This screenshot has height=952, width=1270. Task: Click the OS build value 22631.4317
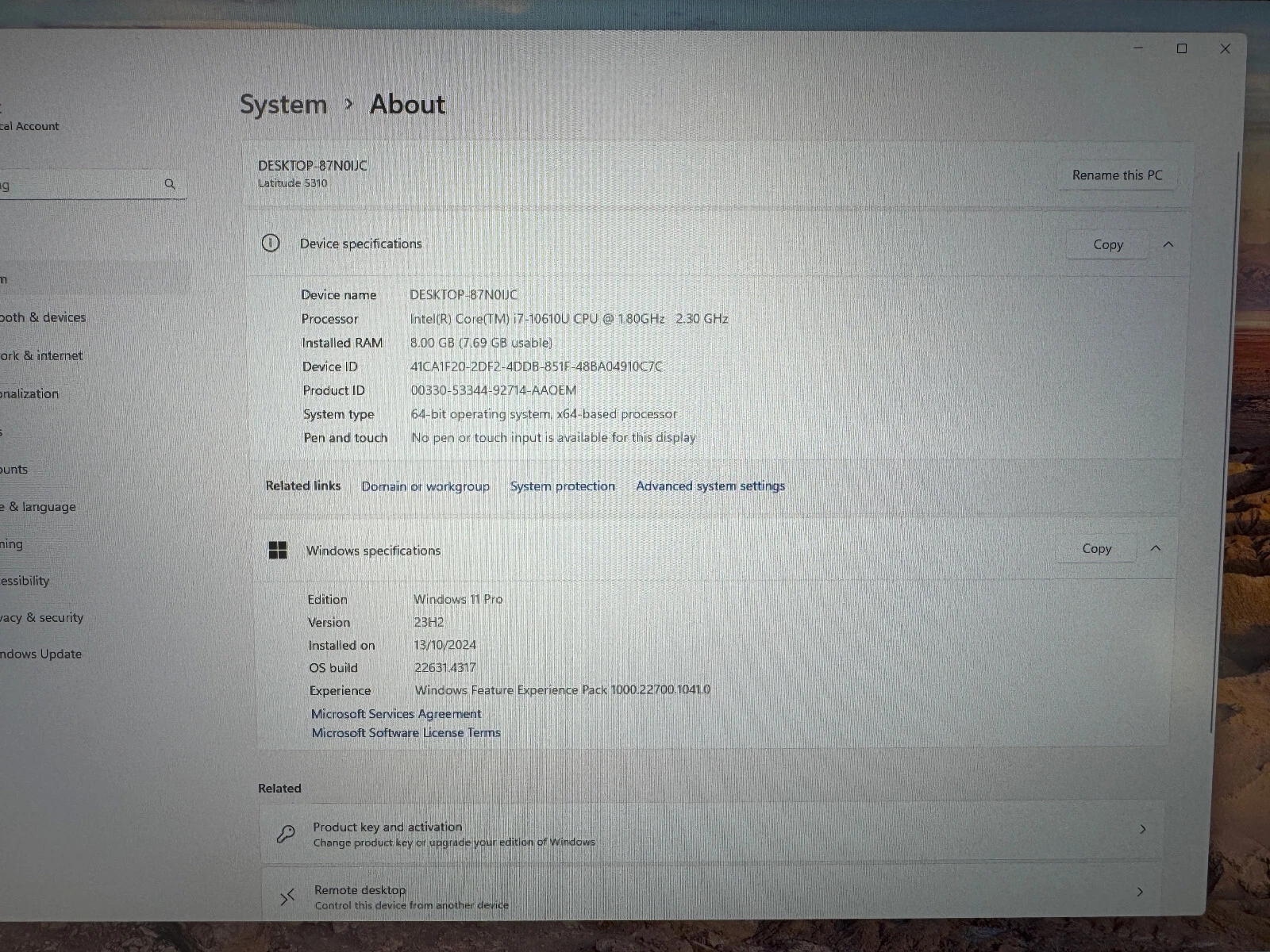click(445, 668)
